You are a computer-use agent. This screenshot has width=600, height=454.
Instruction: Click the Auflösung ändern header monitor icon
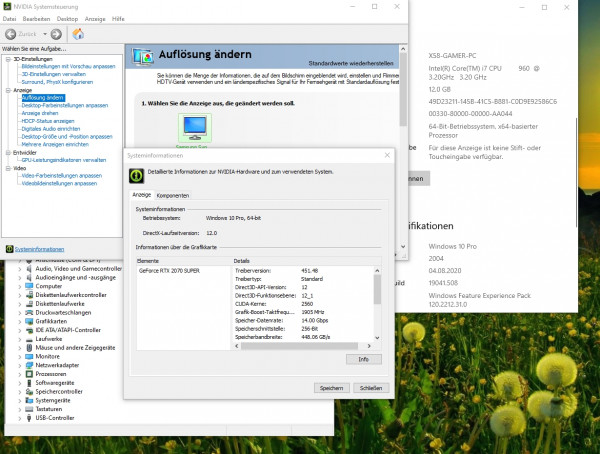(x=143, y=56)
